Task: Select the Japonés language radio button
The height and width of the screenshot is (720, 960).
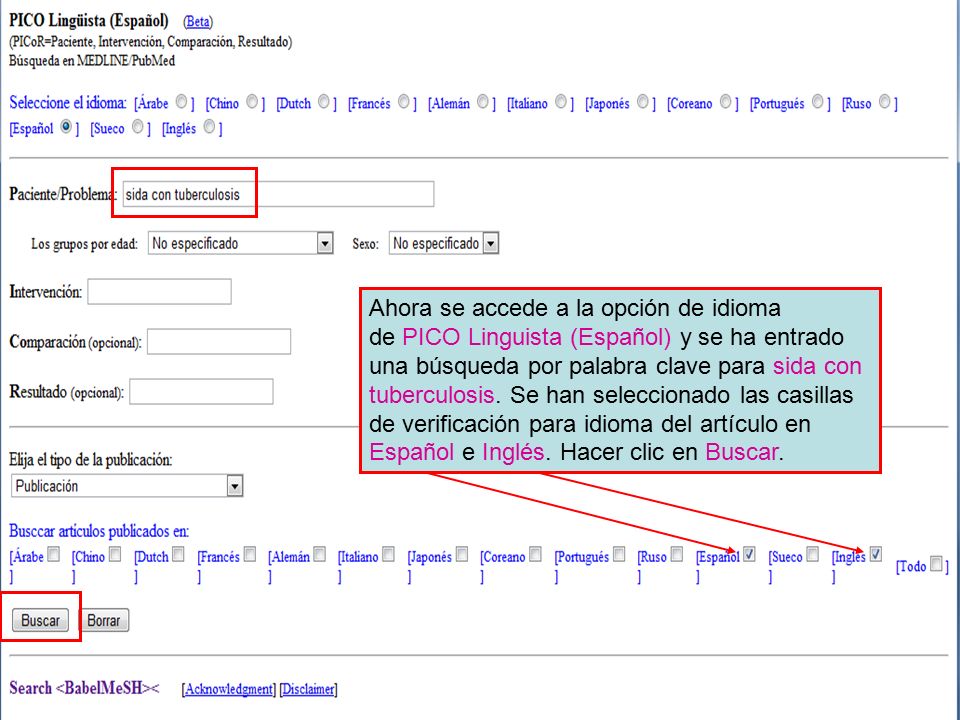Action: point(643,101)
